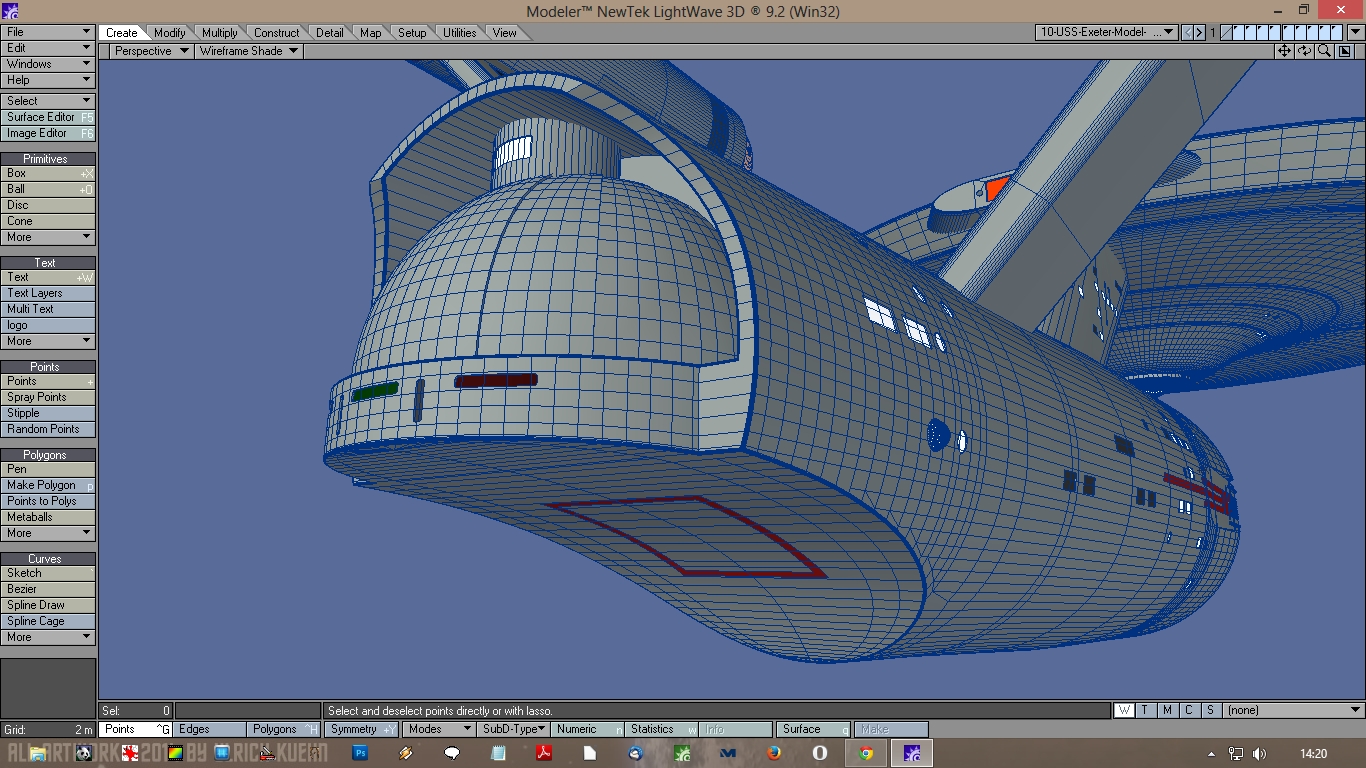The width and height of the screenshot is (1366, 768).
Task: Click the viewport rotate icon
Action: coord(1305,51)
